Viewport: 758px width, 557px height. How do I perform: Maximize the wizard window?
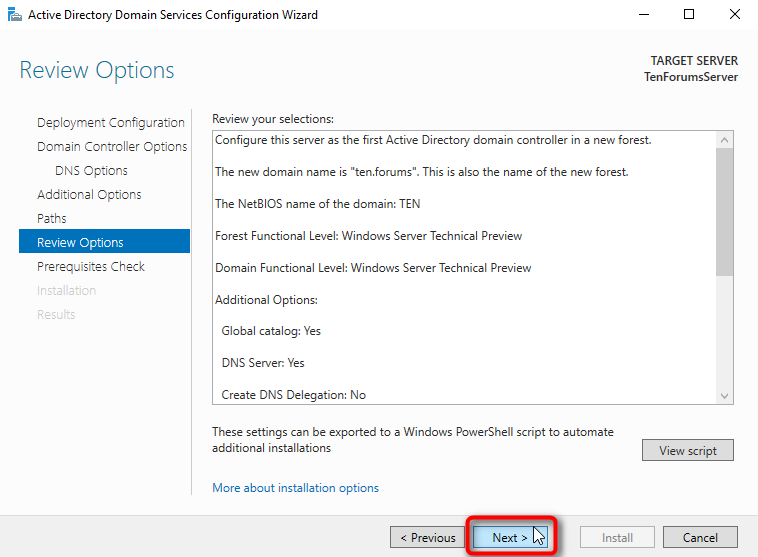pos(689,15)
